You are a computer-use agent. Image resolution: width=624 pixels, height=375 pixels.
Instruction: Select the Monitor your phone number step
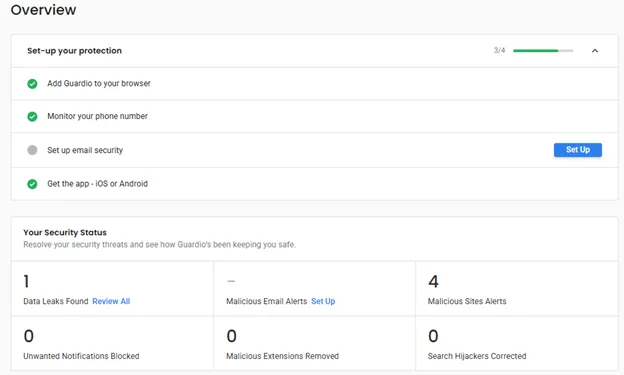click(x=98, y=116)
